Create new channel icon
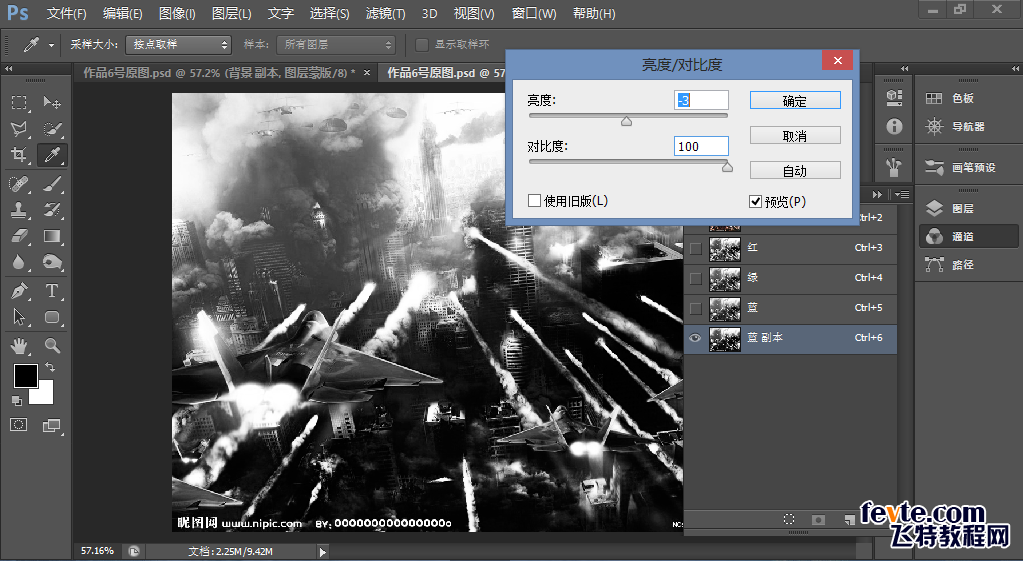 [x=849, y=519]
